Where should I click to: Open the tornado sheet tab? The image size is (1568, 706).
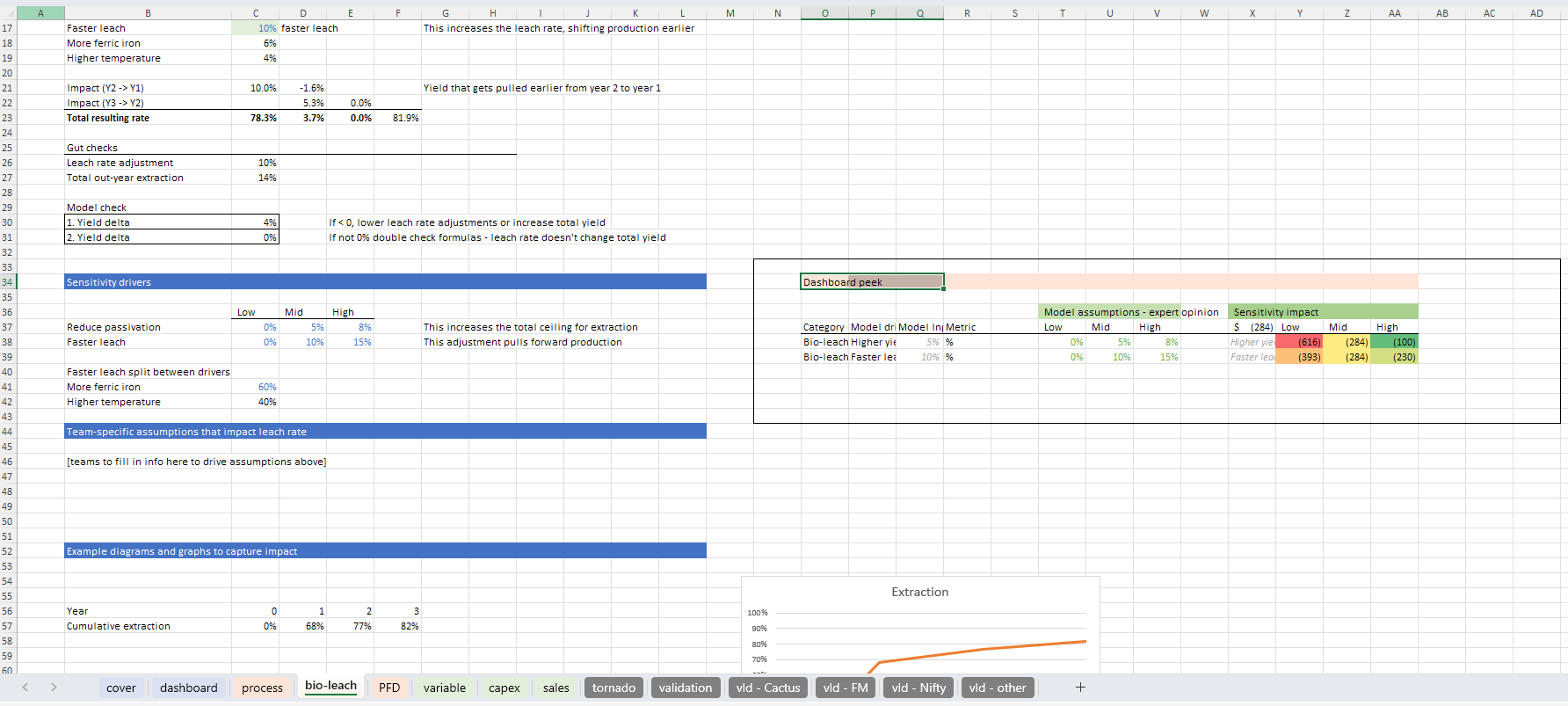[613, 688]
